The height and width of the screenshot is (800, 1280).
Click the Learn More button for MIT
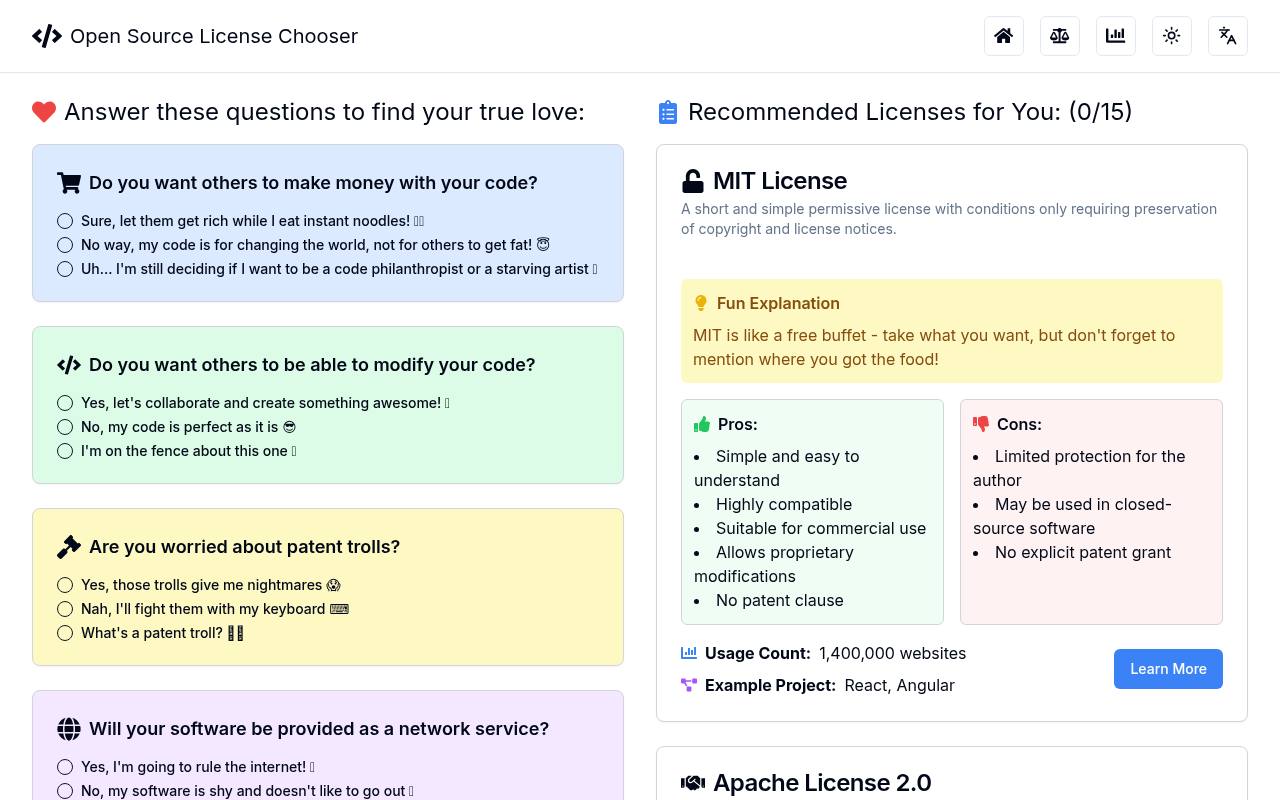(x=1168, y=669)
